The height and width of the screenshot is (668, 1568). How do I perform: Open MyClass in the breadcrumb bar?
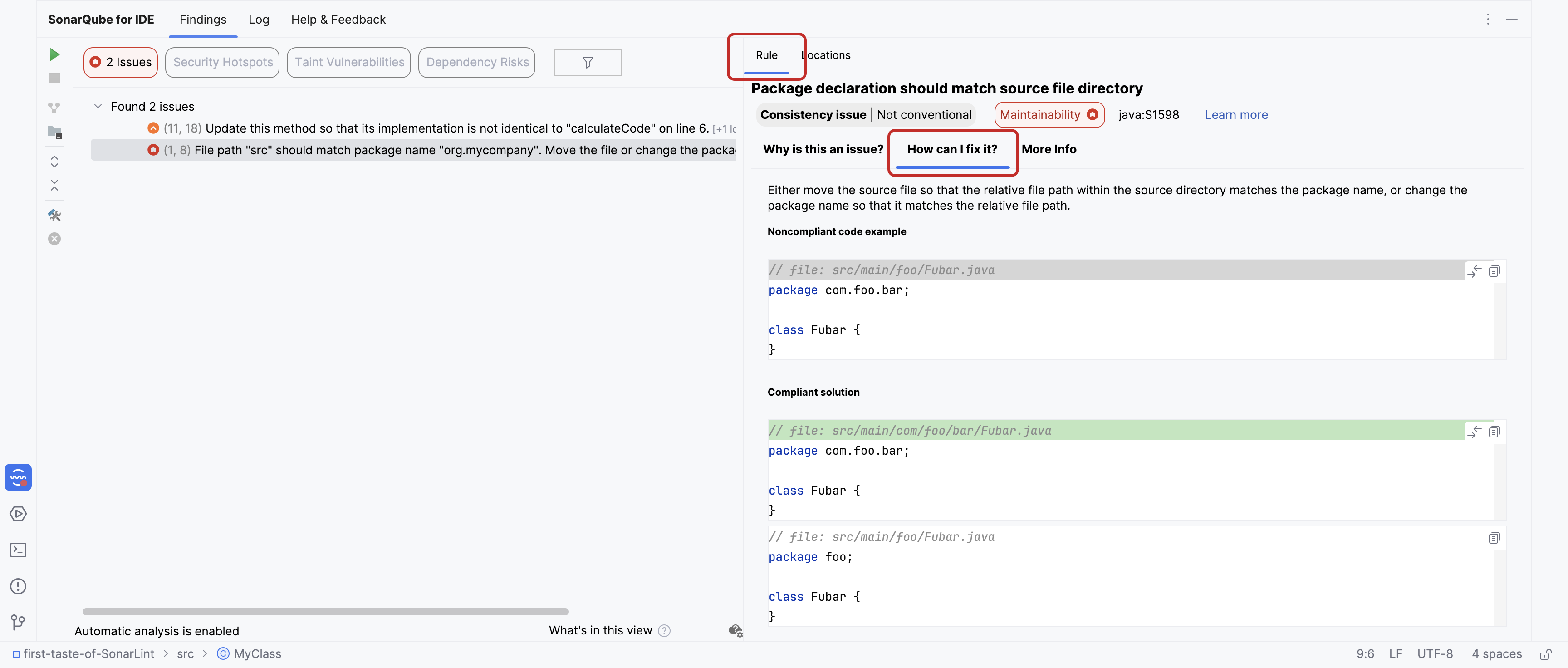[256, 653]
